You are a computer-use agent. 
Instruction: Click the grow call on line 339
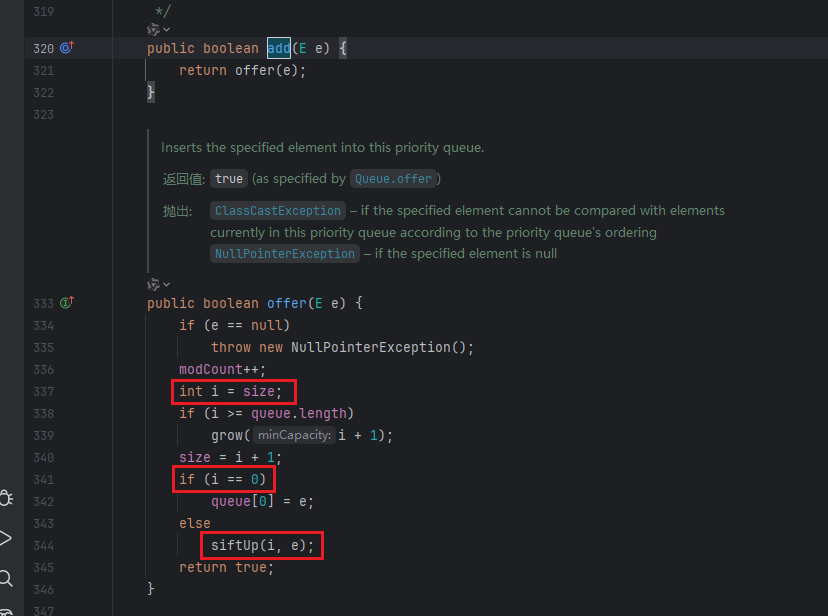[226, 435]
